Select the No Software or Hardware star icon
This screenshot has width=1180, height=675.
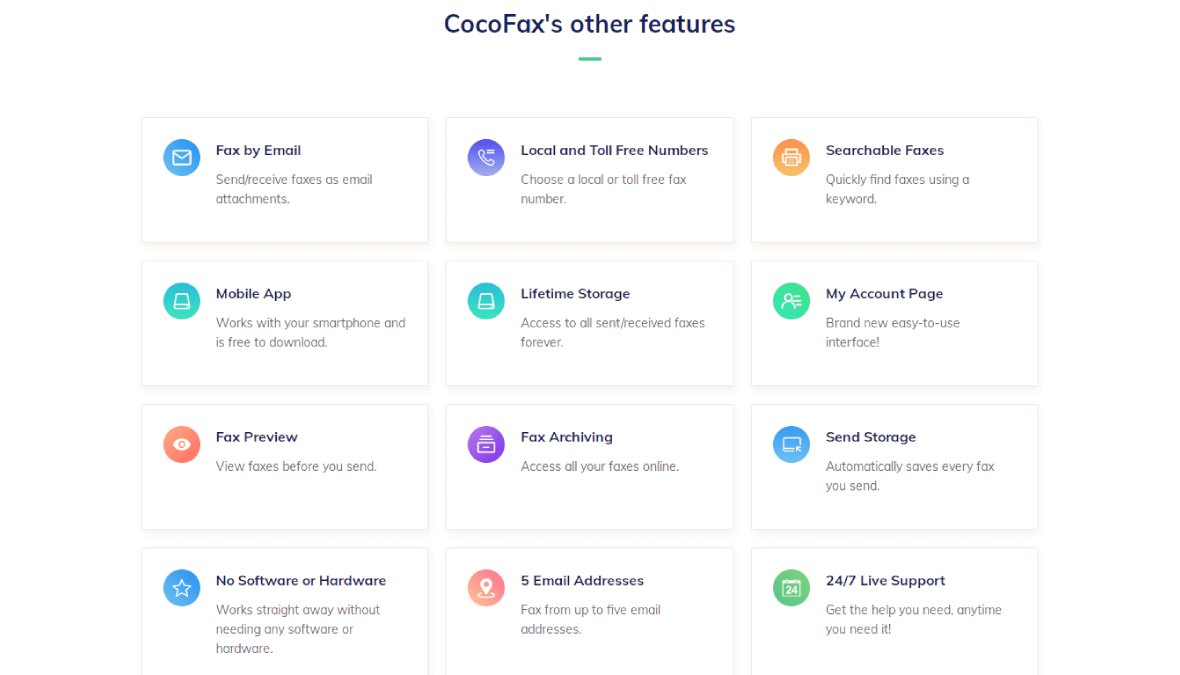181,587
